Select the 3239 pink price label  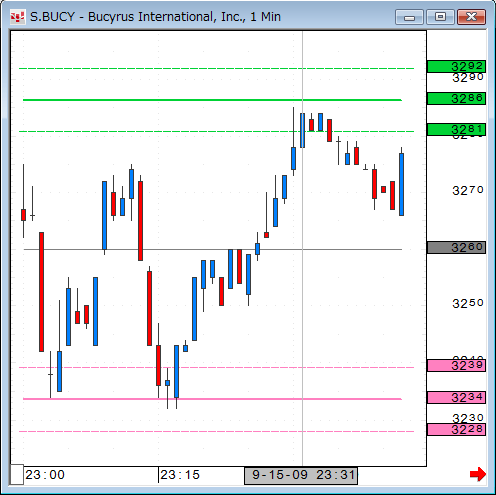(456, 366)
